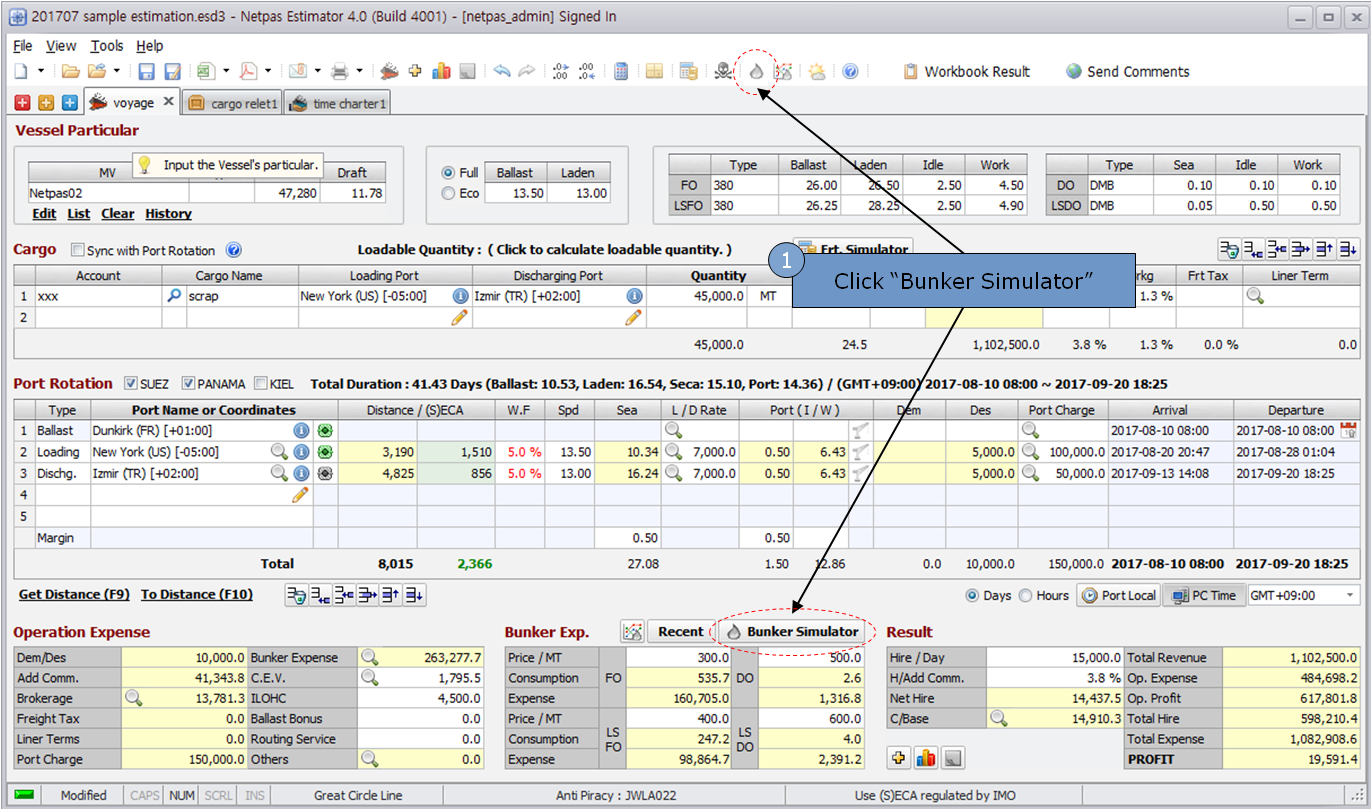Select the Eco speed radio button
The width and height of the screenshot is (1372, 810).
(x=448, y=193)
